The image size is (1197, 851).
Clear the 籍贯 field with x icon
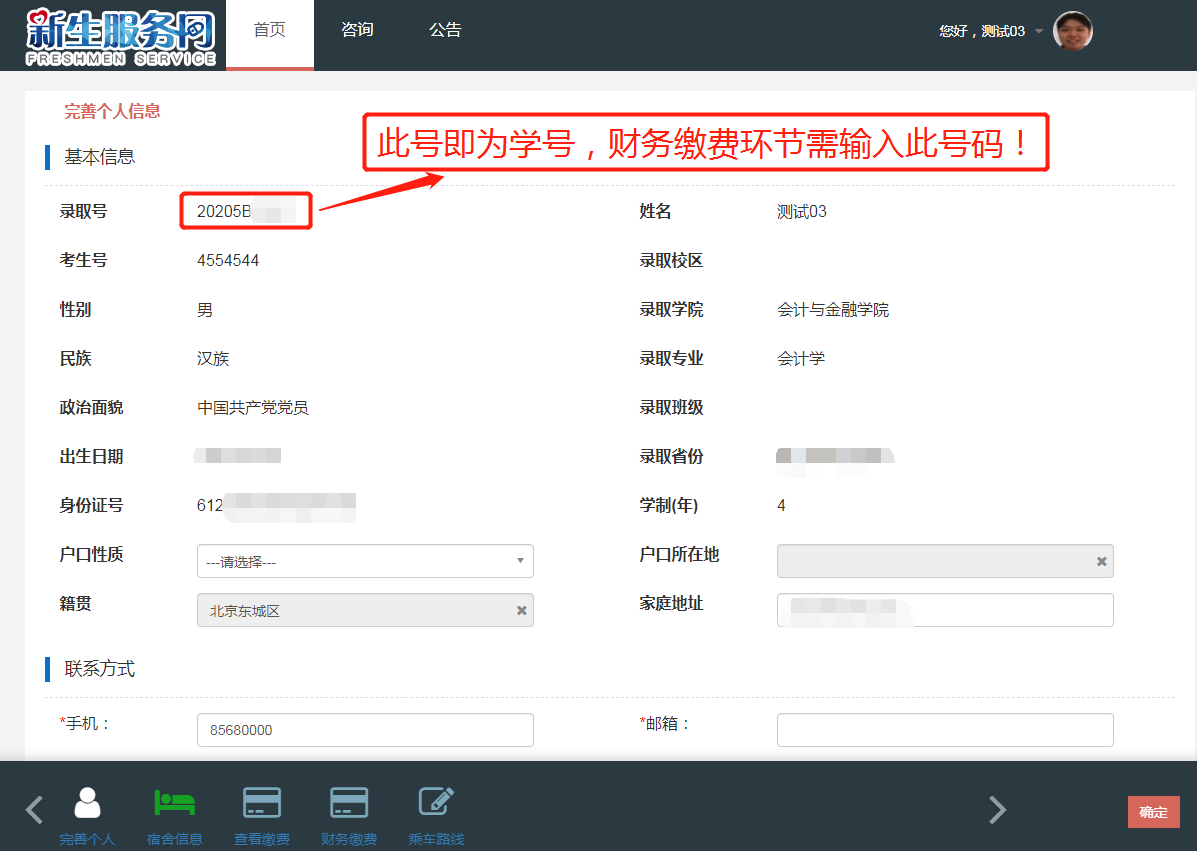(x=521, y=610)
